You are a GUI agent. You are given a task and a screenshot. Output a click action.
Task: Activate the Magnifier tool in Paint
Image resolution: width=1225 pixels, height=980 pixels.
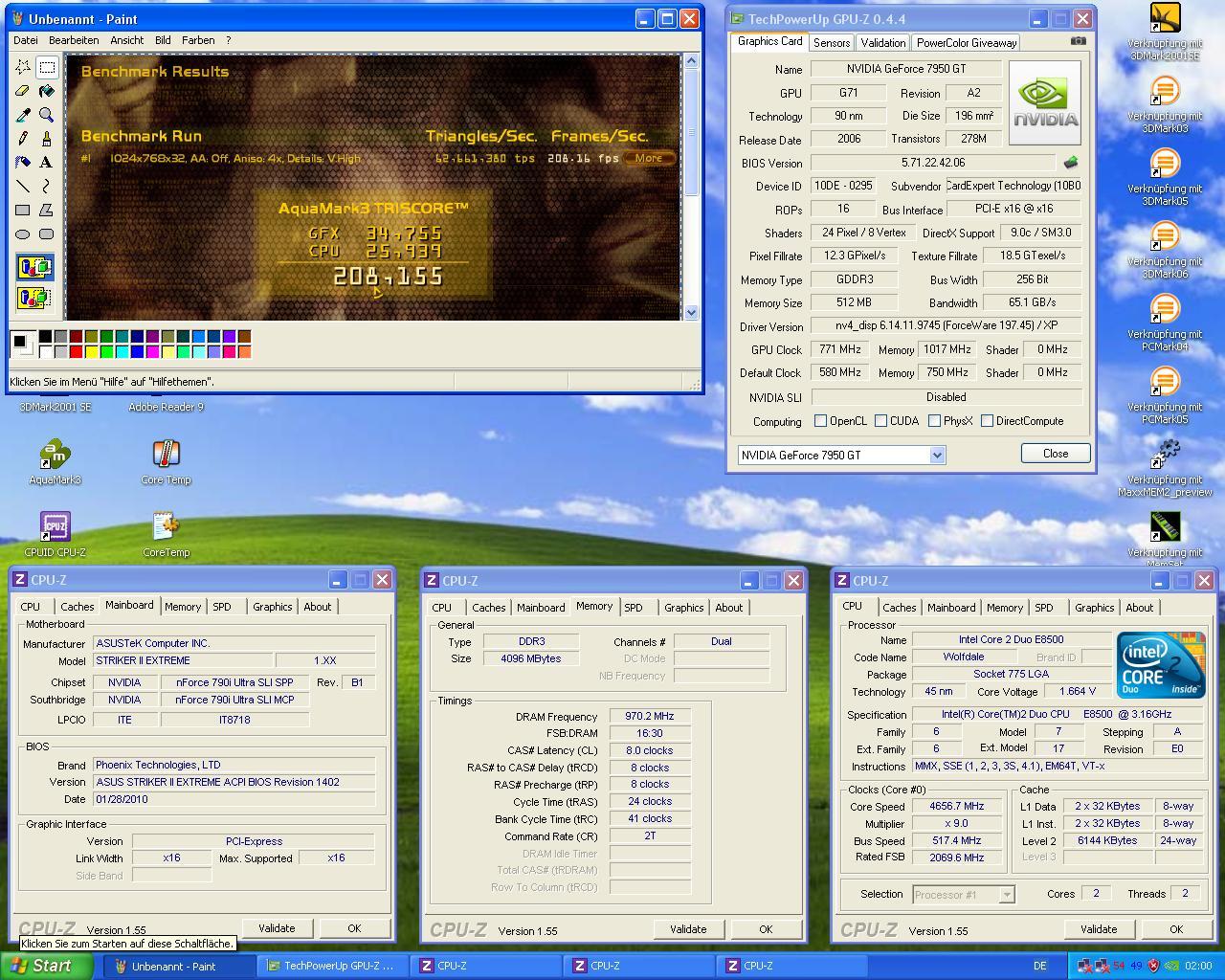pyautogui.click(x=46, y=115)
